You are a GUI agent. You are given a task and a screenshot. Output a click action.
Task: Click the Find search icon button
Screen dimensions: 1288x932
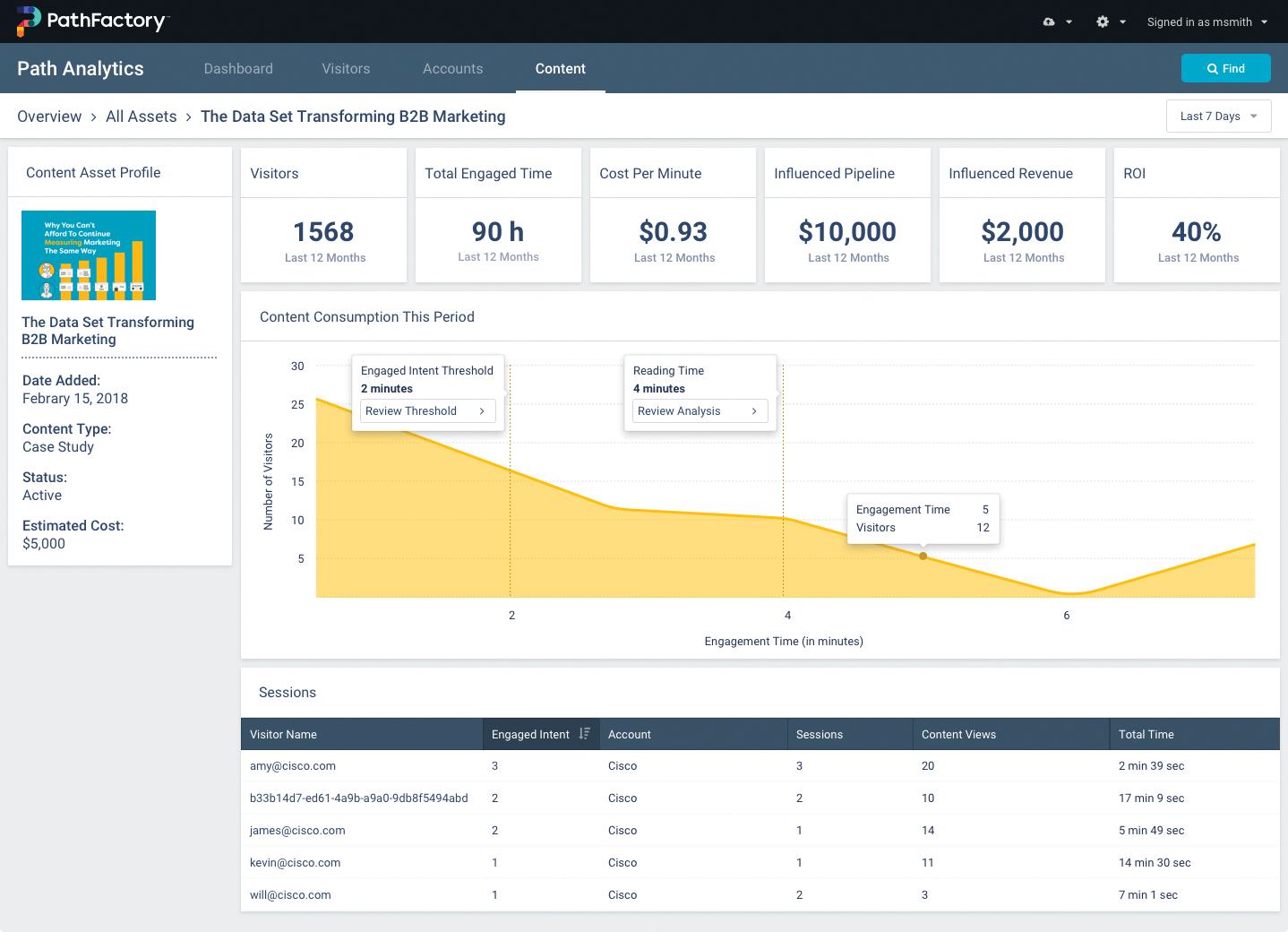coord(1225,68)
